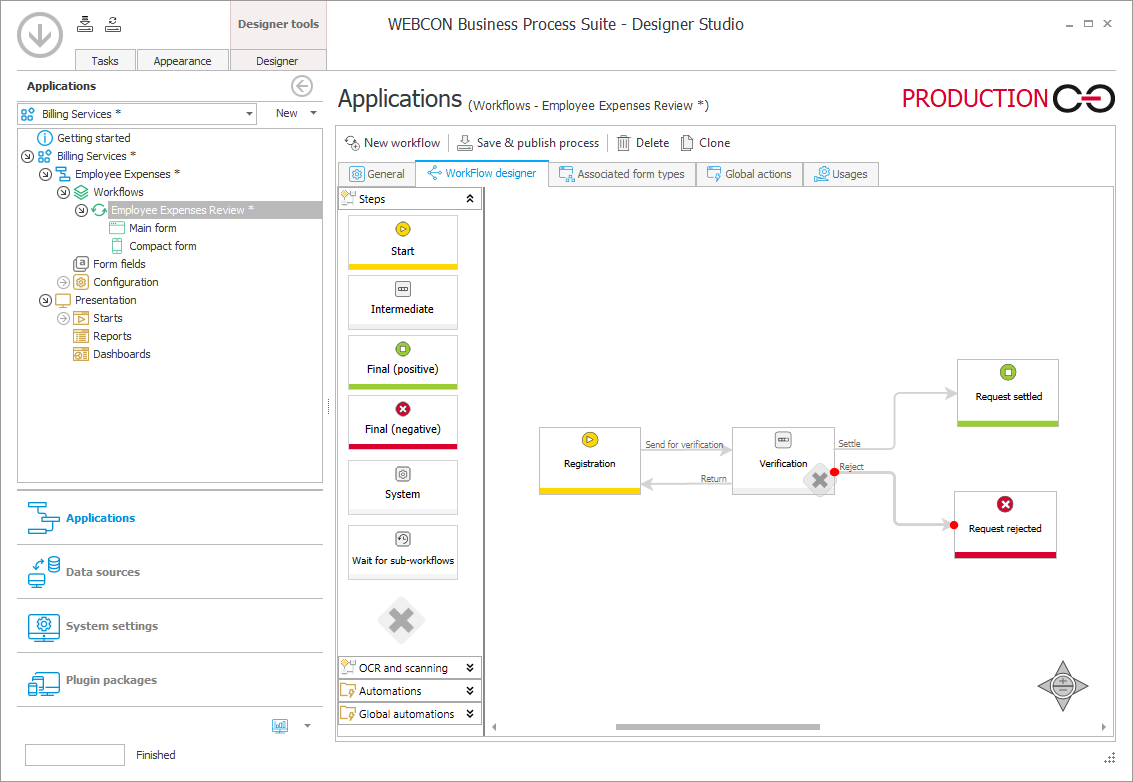Viewport: 1133px width, 782px height.
Task: Click the Getting started info icon
Action: [x=45, y=138]
